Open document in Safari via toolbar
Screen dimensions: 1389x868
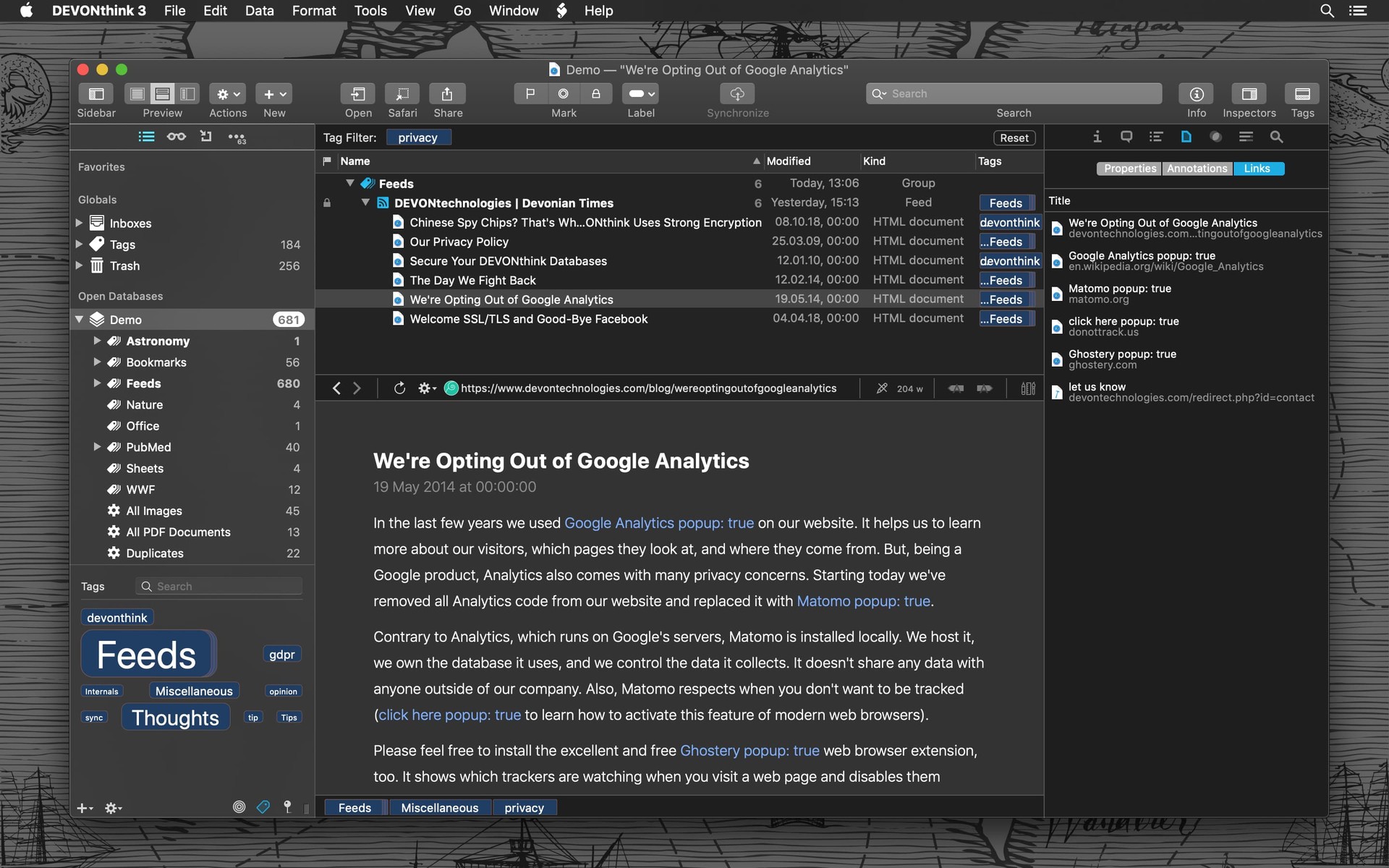tap(402, 94)
